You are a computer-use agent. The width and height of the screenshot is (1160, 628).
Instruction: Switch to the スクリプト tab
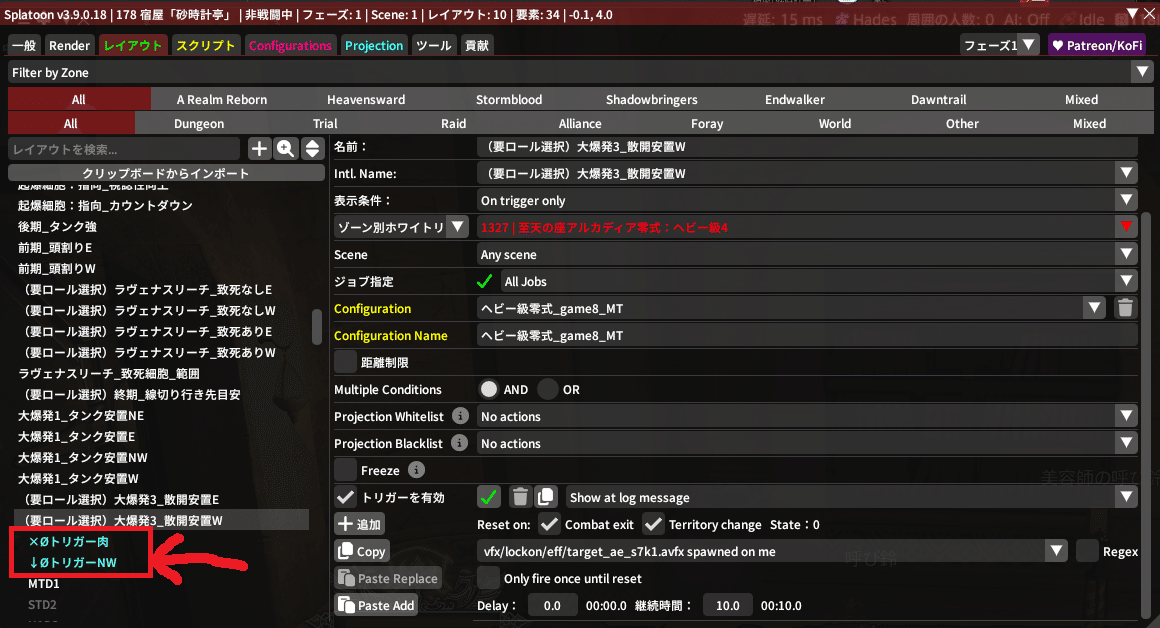205,45
